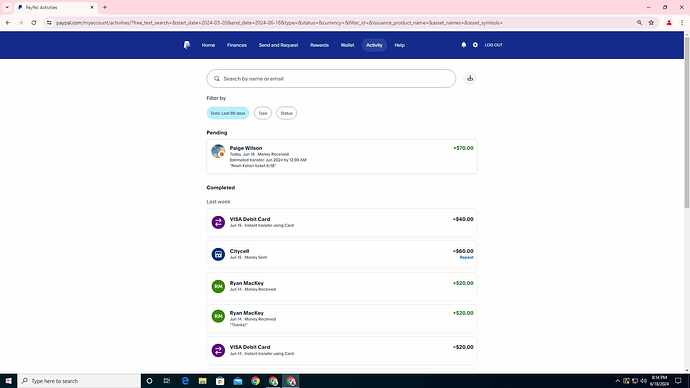Viewport: 690px width, 388px height.
Task: Open the Mail app from the taskbar
Action: point(238,381)
